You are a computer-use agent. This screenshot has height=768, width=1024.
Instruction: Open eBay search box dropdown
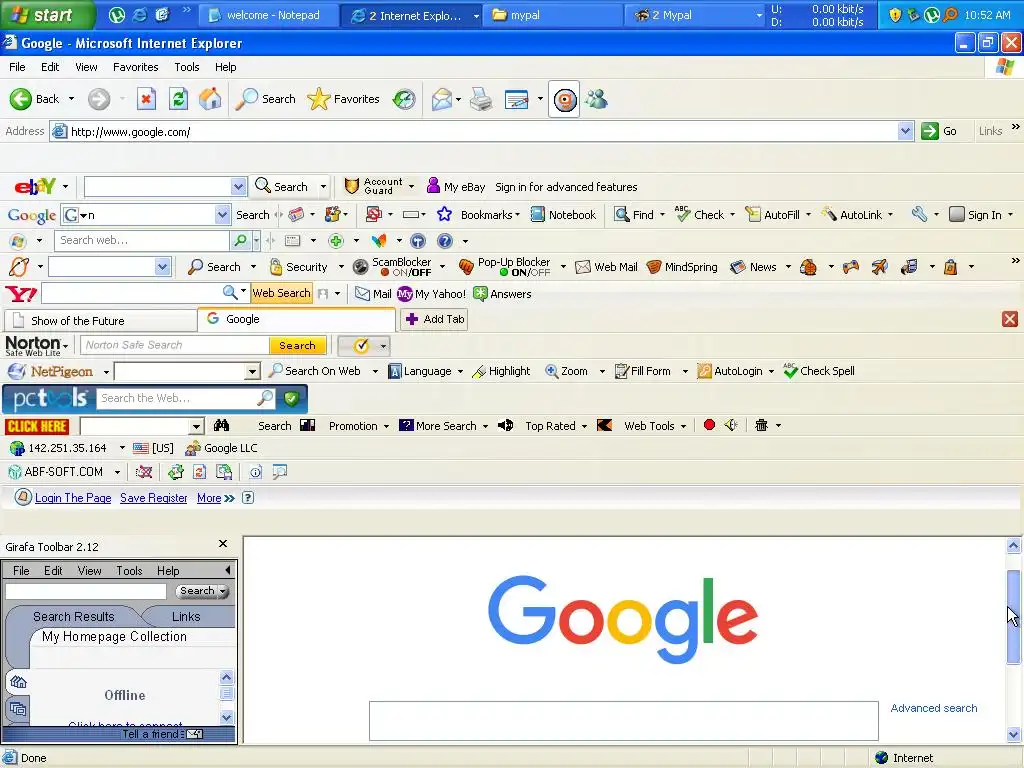point(238,187)
